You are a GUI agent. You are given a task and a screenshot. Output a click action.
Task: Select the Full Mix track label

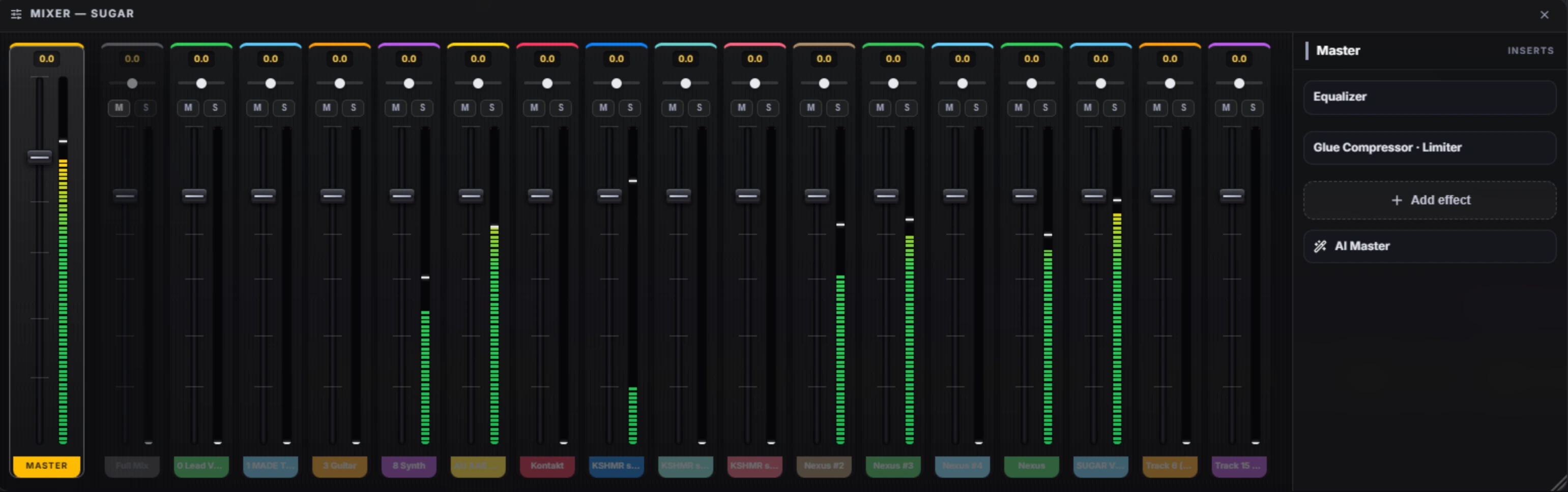132,466
